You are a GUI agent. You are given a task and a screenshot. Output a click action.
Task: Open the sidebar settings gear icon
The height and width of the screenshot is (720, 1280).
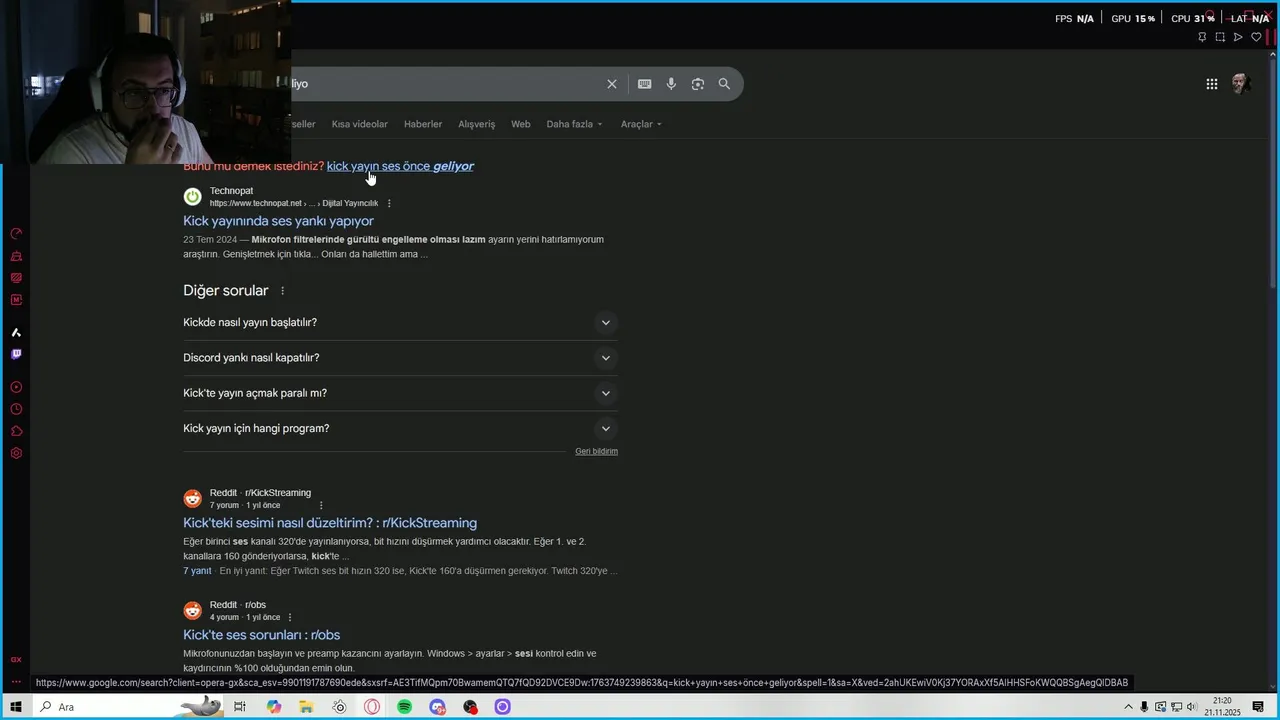pos(16,453)
